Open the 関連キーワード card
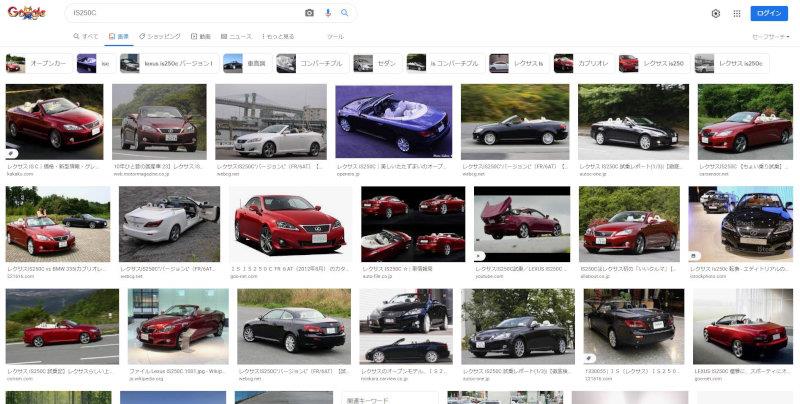The width and height of the screenshot is (800, 404). coord(390,398)
